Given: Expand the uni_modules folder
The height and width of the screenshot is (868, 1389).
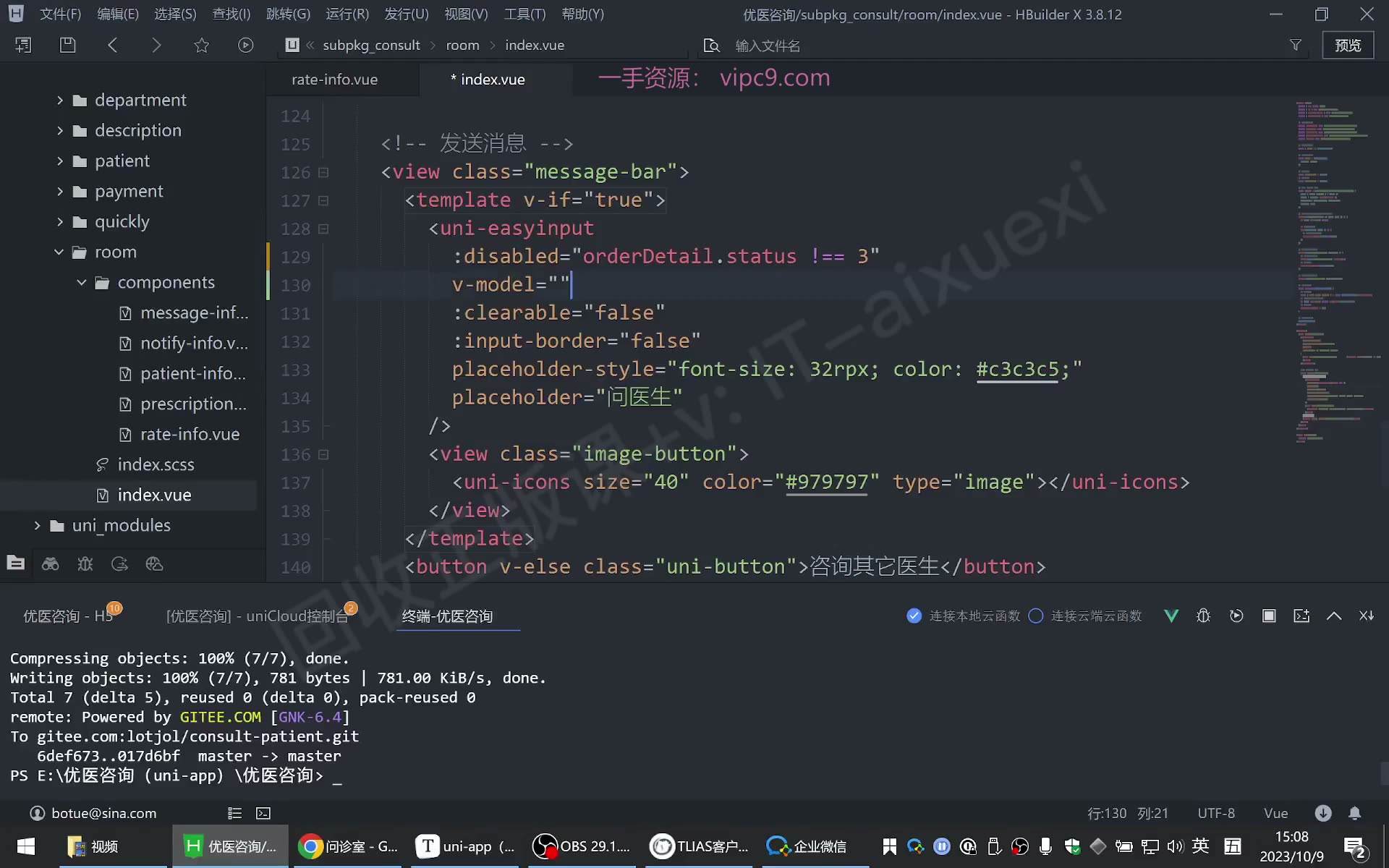Looking at the screenshot, I should (37, 525).
